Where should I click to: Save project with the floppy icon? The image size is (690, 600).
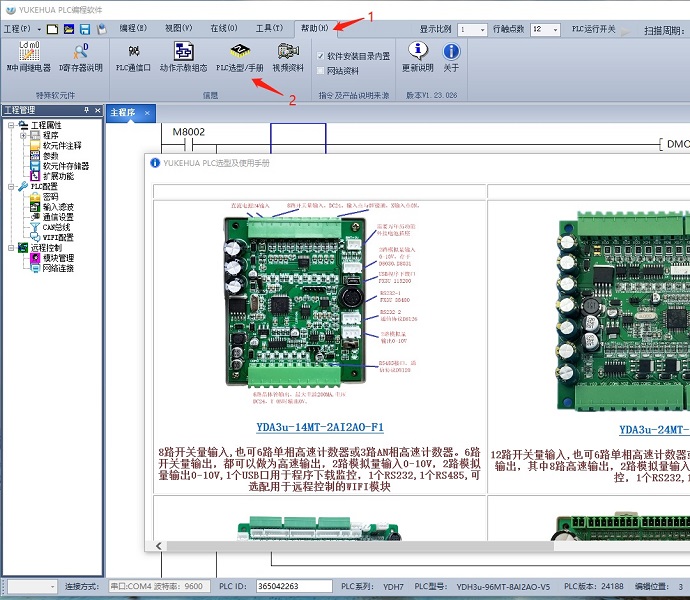(84, 29)
